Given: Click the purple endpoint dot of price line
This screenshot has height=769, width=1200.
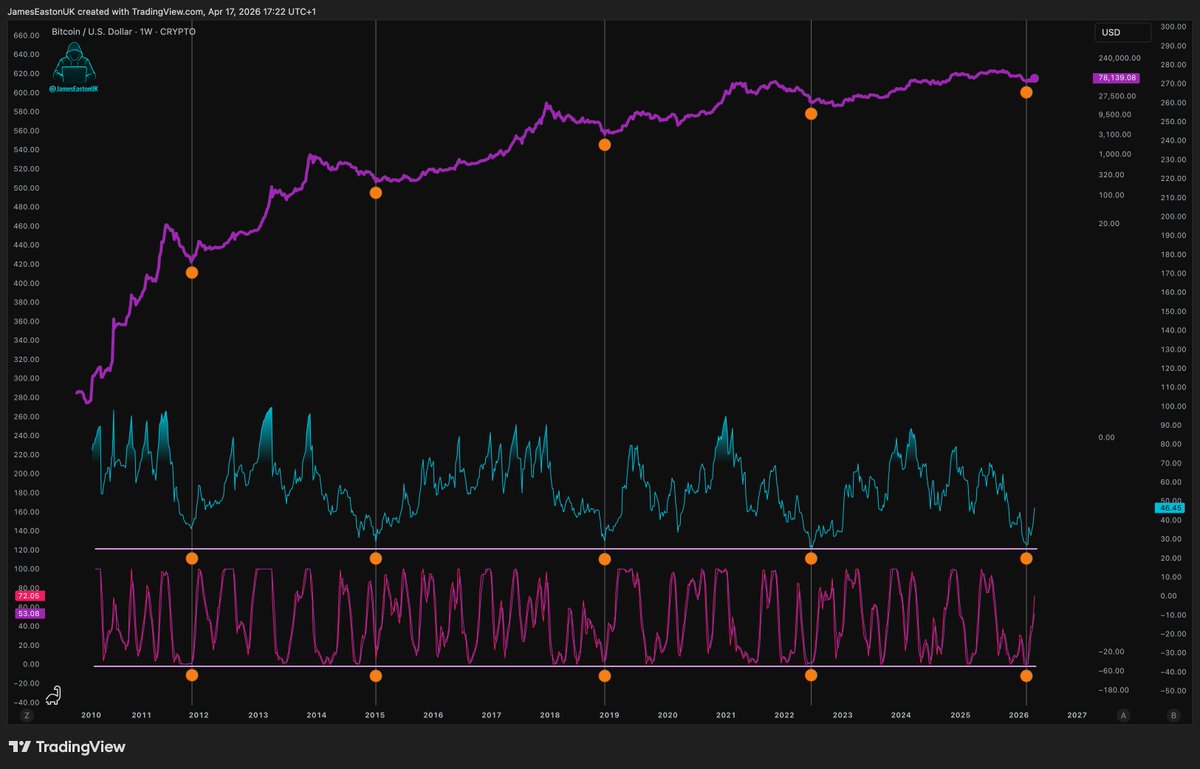Looking at the screenshot, I should (x=1035, y=78).
